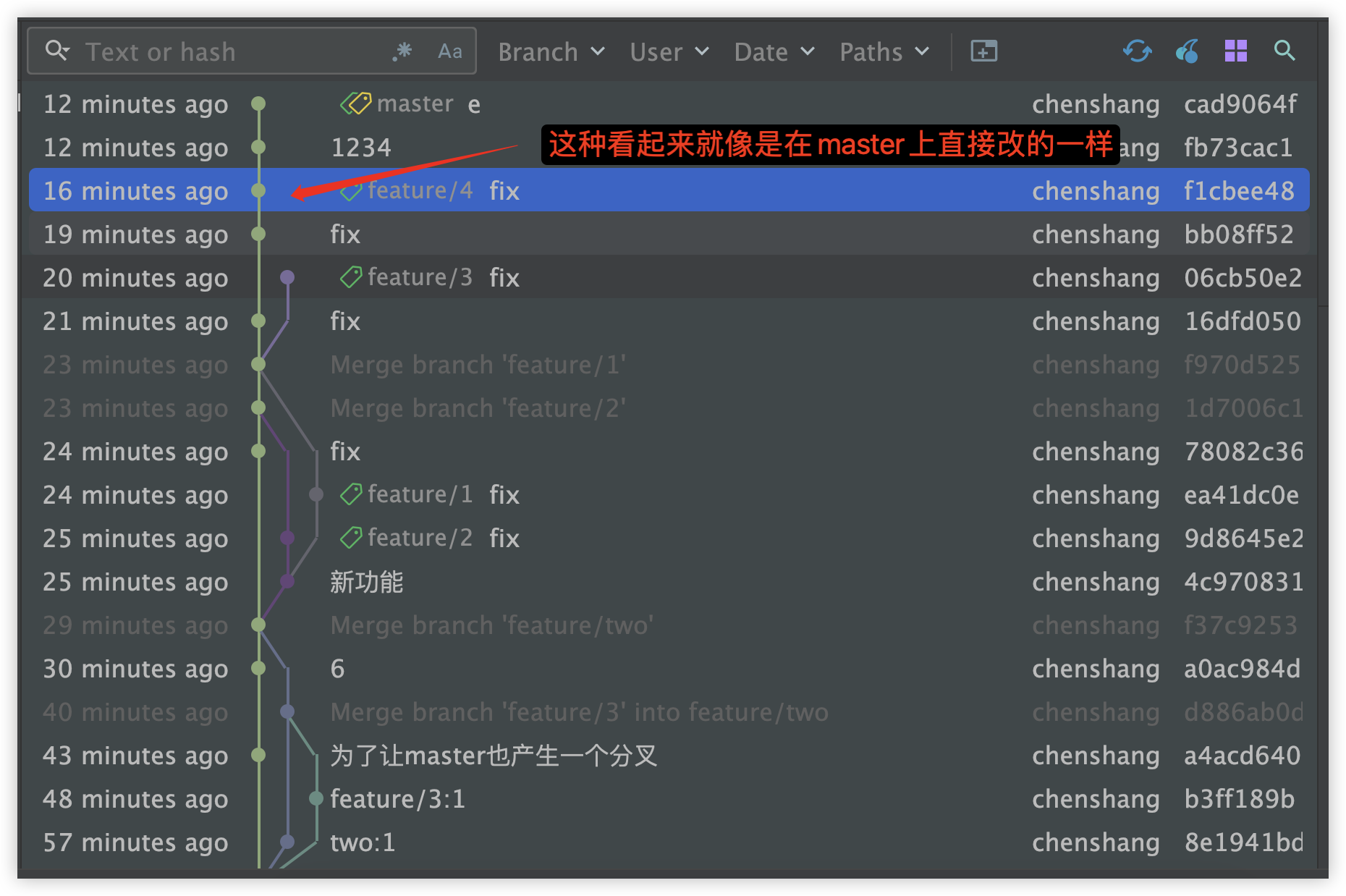This screenshot has width=1346, height=896.
Task: Click the master branch tag icon
Action: pos(355,104)
